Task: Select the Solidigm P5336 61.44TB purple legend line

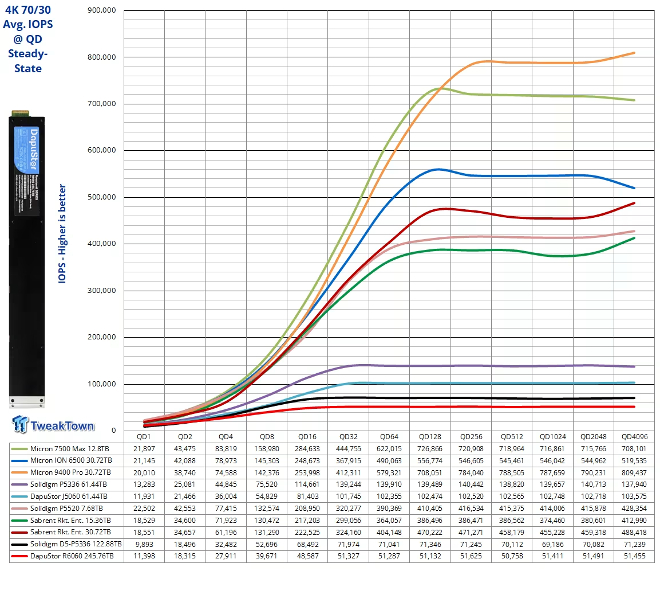Action: [x=19, y=484]
